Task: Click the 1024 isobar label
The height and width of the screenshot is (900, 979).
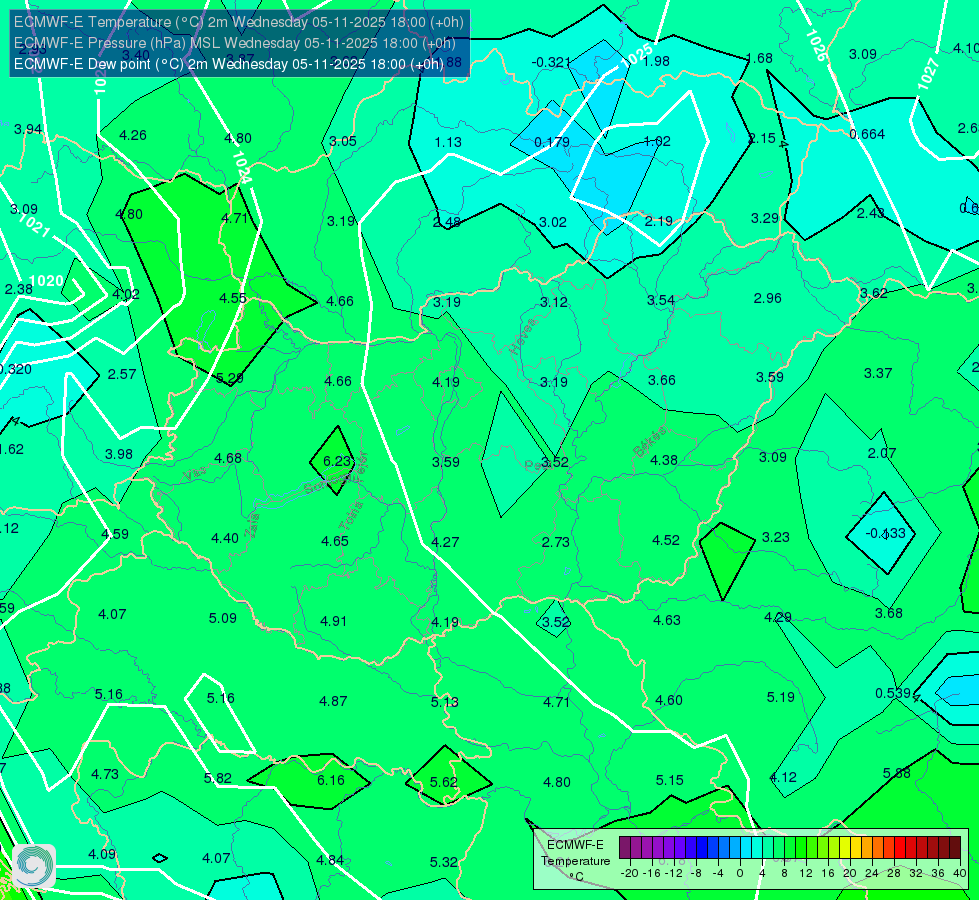Action: pos(242,168)
